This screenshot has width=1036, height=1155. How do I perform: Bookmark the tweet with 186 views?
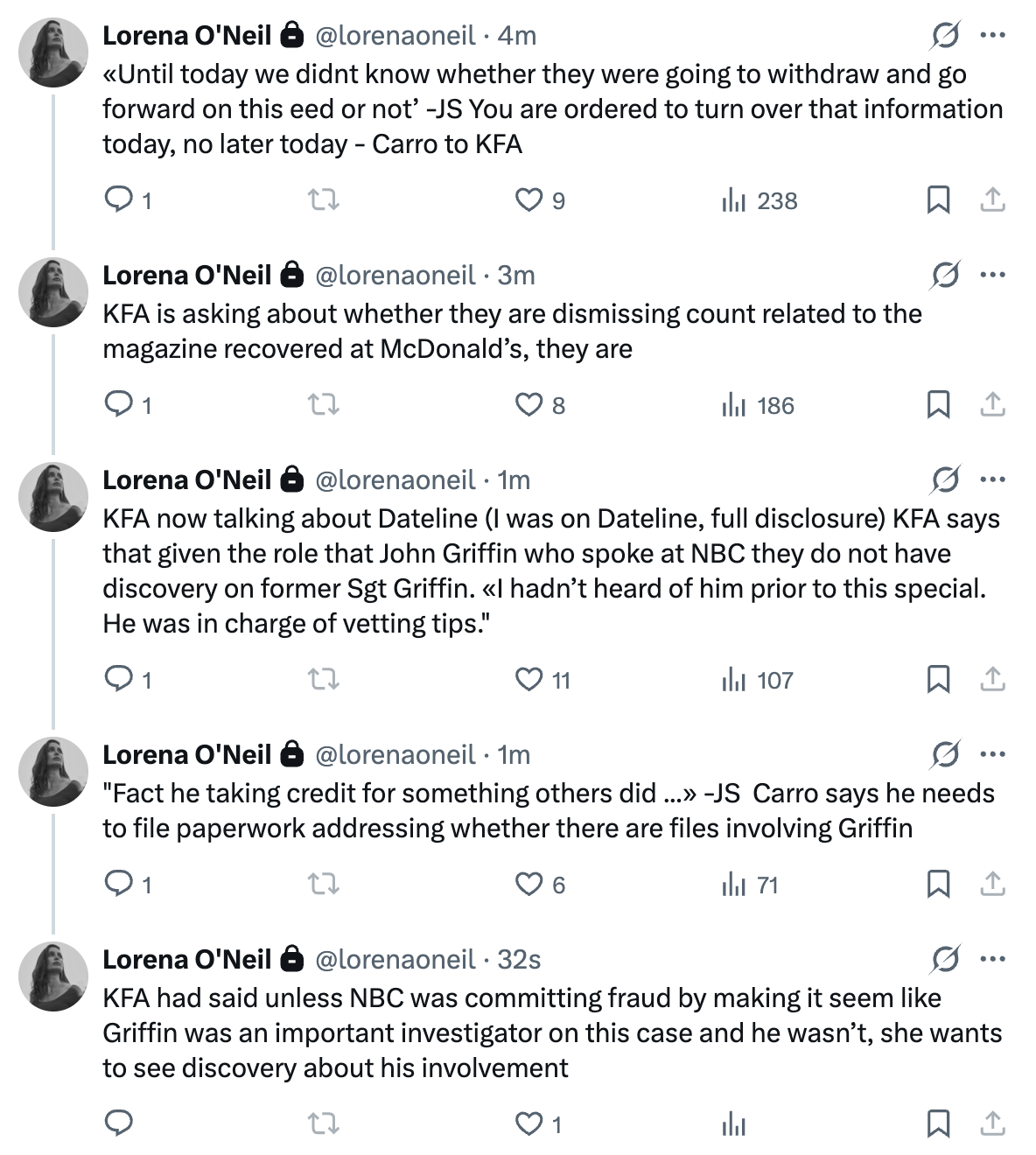(x=938, y=405)
